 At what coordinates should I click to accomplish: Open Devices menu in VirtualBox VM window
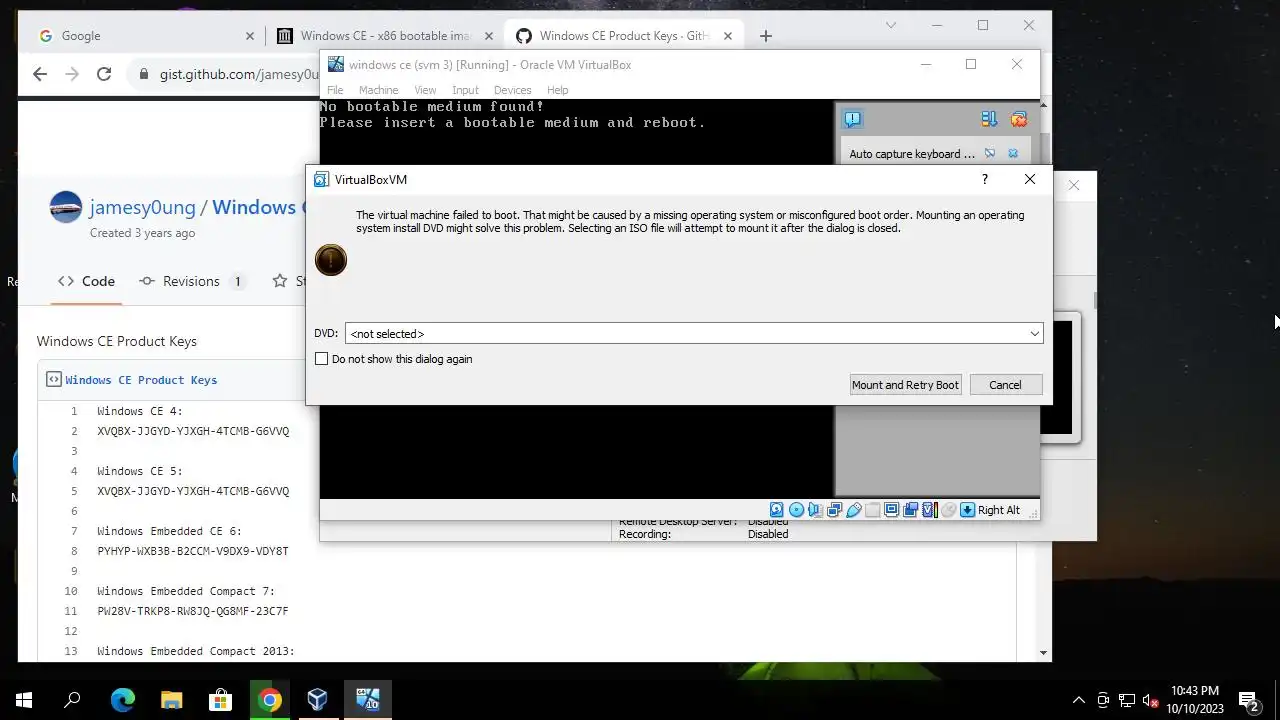pos(512,90)
